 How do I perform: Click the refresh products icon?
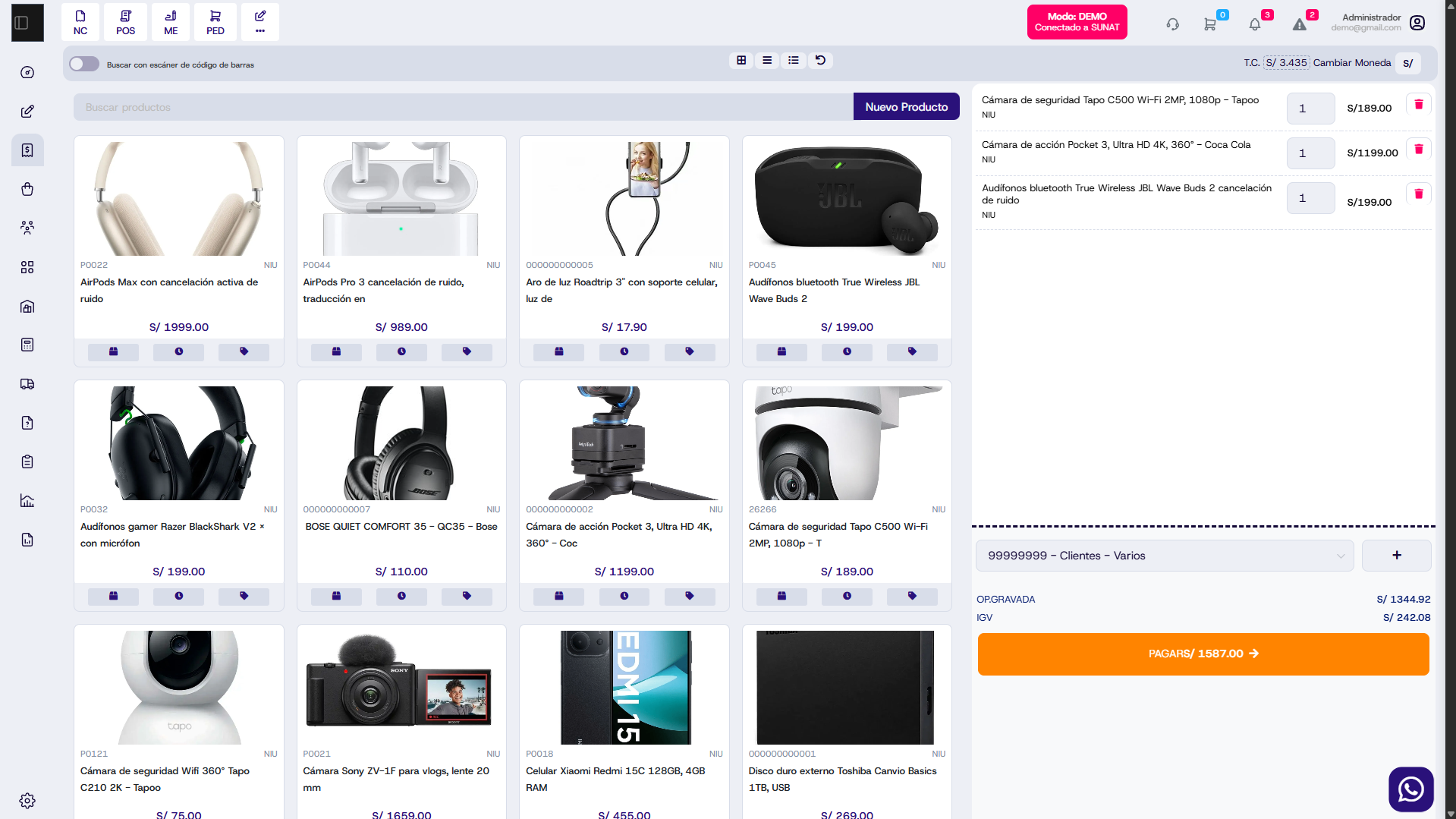pyautogui.click(x=820, y=60)
